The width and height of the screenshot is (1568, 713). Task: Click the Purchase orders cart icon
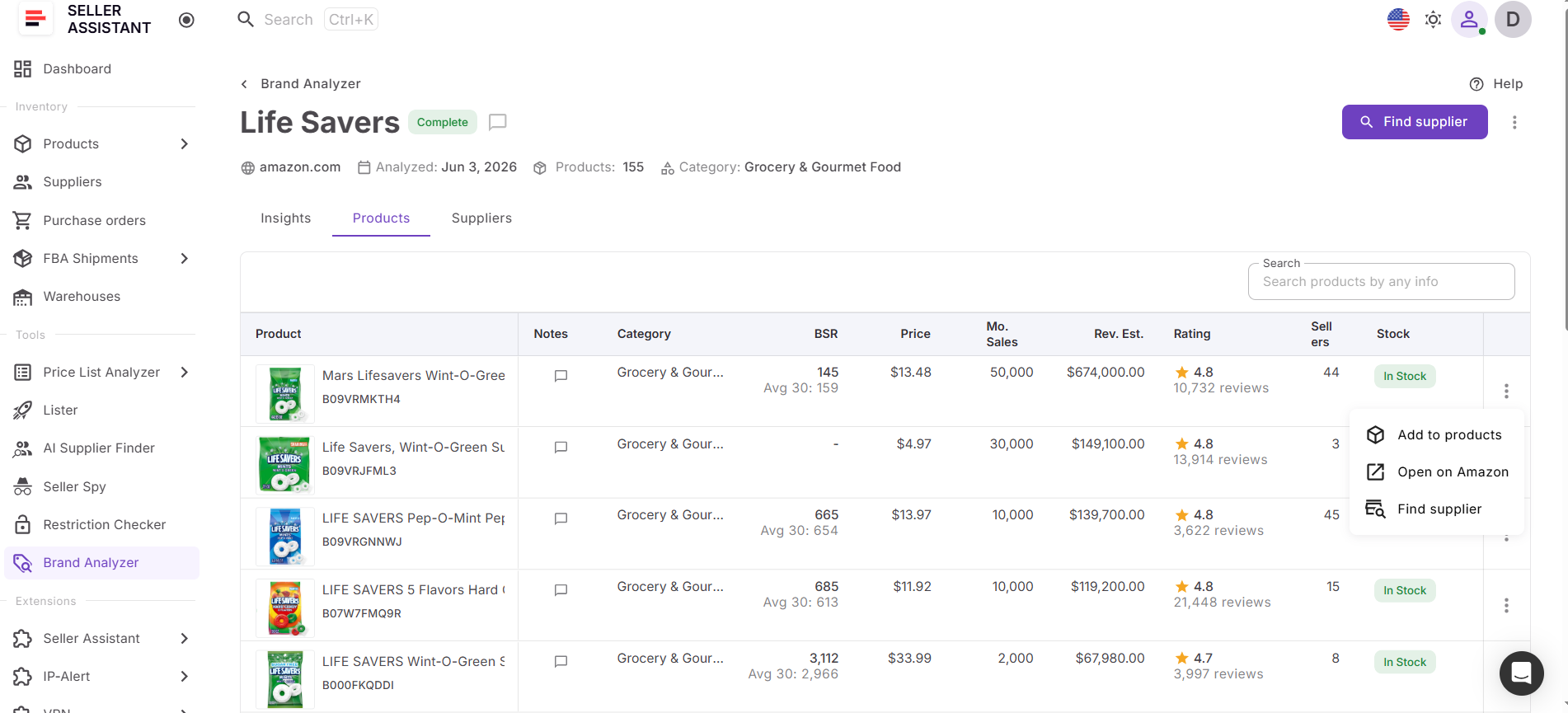(23, 221)
